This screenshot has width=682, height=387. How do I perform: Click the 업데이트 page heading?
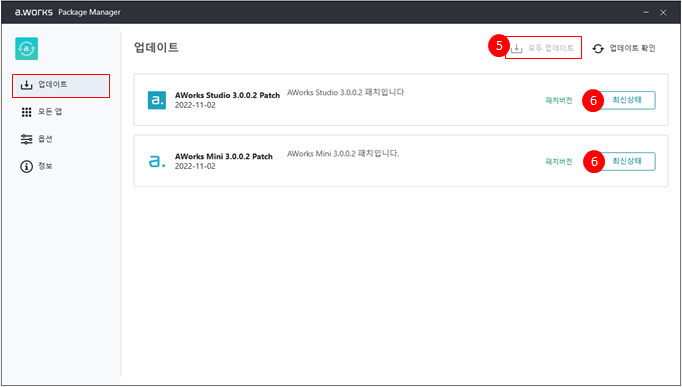tap(157, 47)
